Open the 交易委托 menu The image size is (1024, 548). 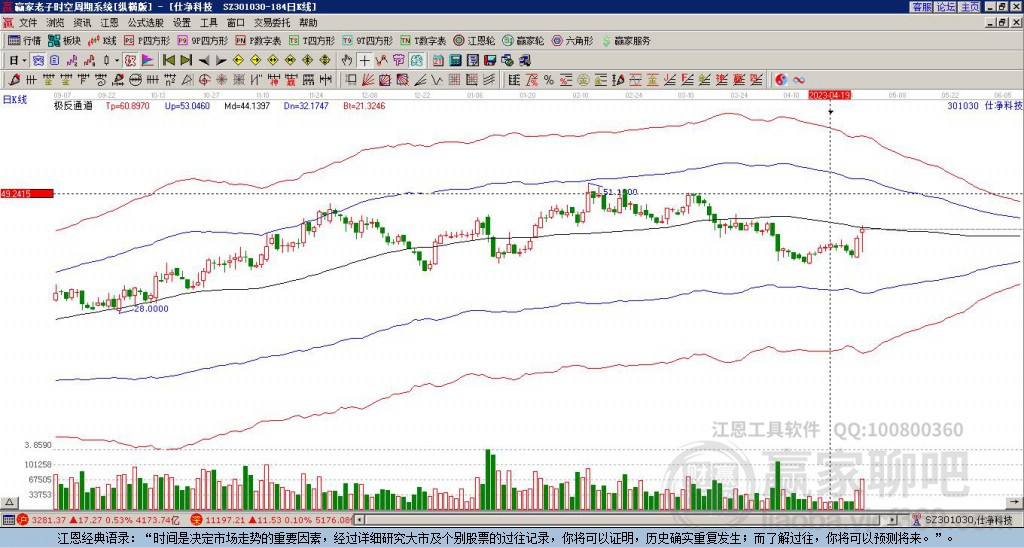point(272,23)
